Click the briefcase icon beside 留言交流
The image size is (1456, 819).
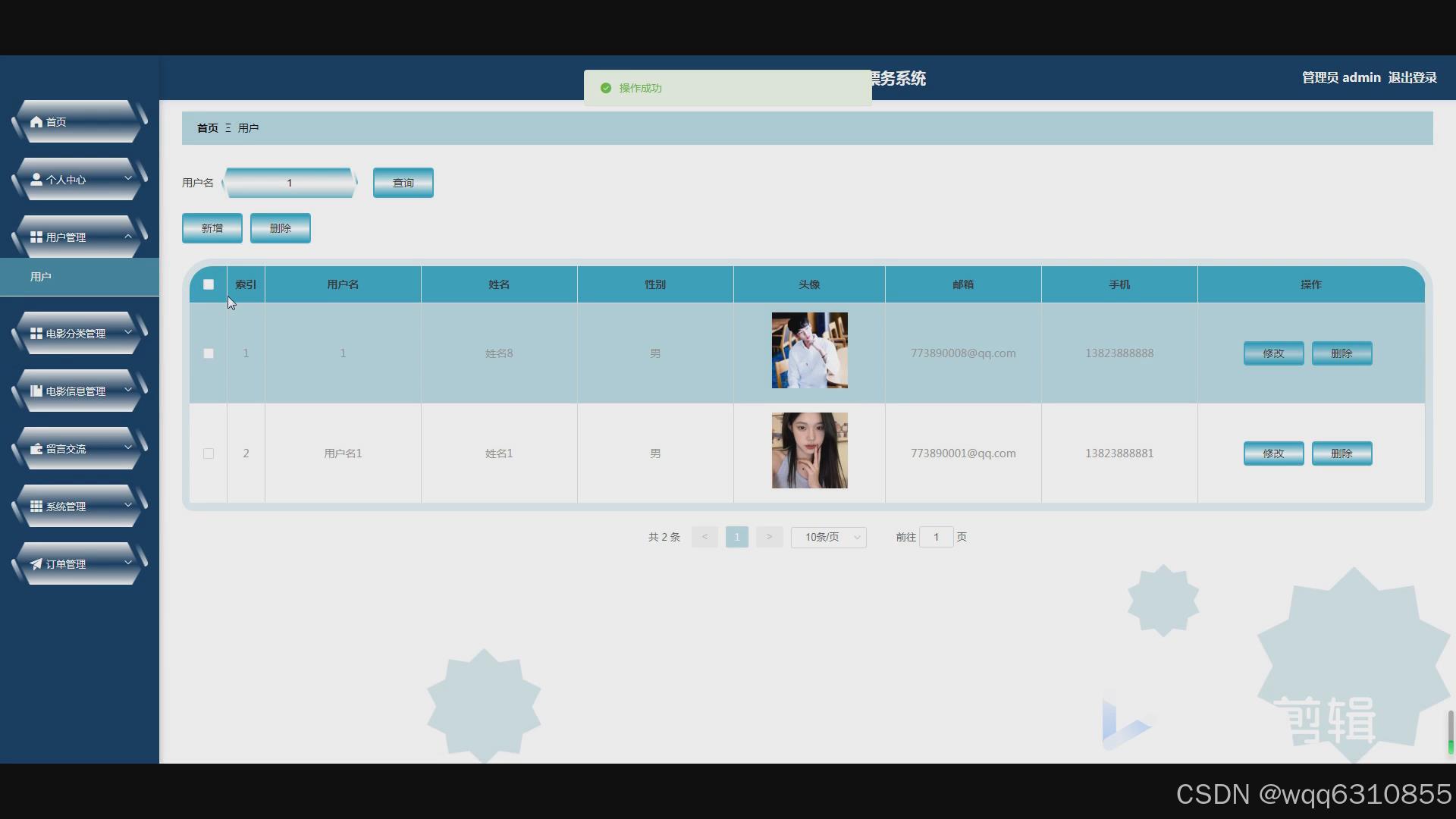coord(36,449)
